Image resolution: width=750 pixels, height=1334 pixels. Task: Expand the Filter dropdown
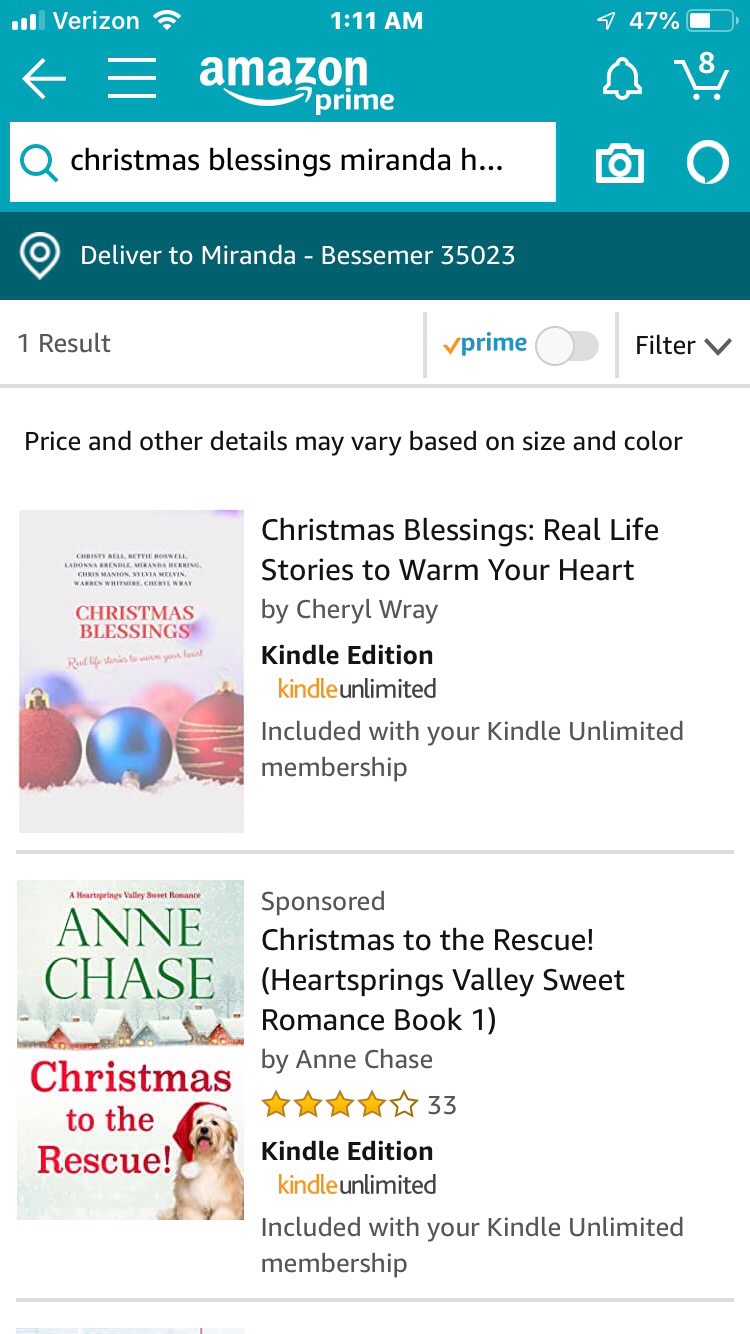(683, 346)
